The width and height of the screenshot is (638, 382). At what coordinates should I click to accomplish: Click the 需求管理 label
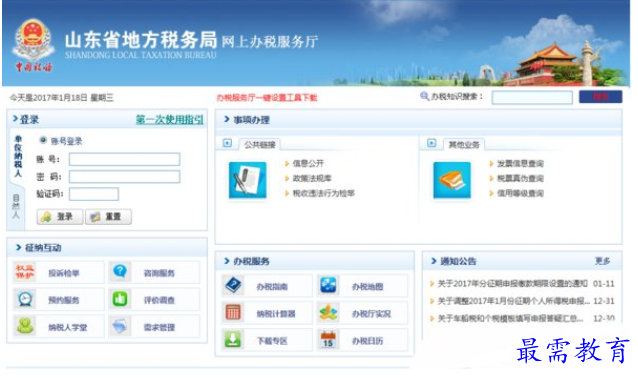159,327
